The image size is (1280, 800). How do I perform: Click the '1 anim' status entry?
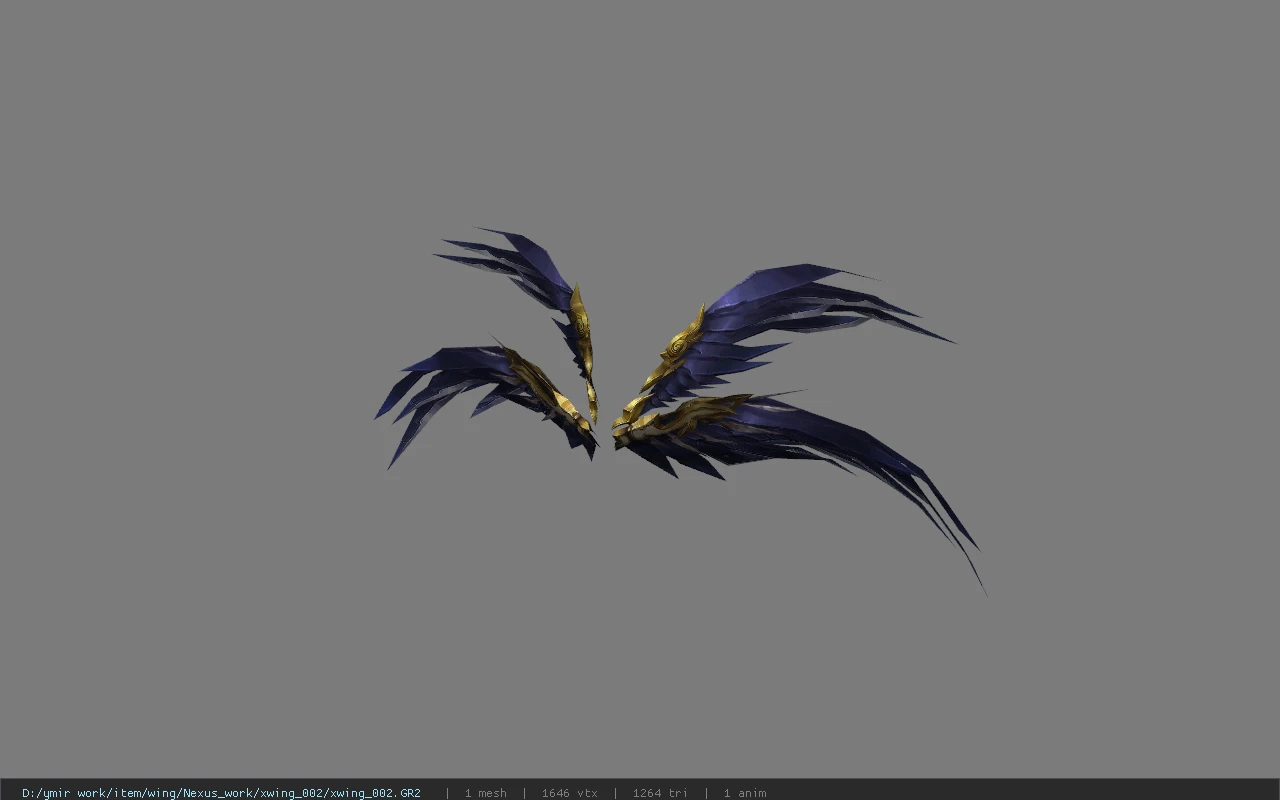click(x=745, y=793)
